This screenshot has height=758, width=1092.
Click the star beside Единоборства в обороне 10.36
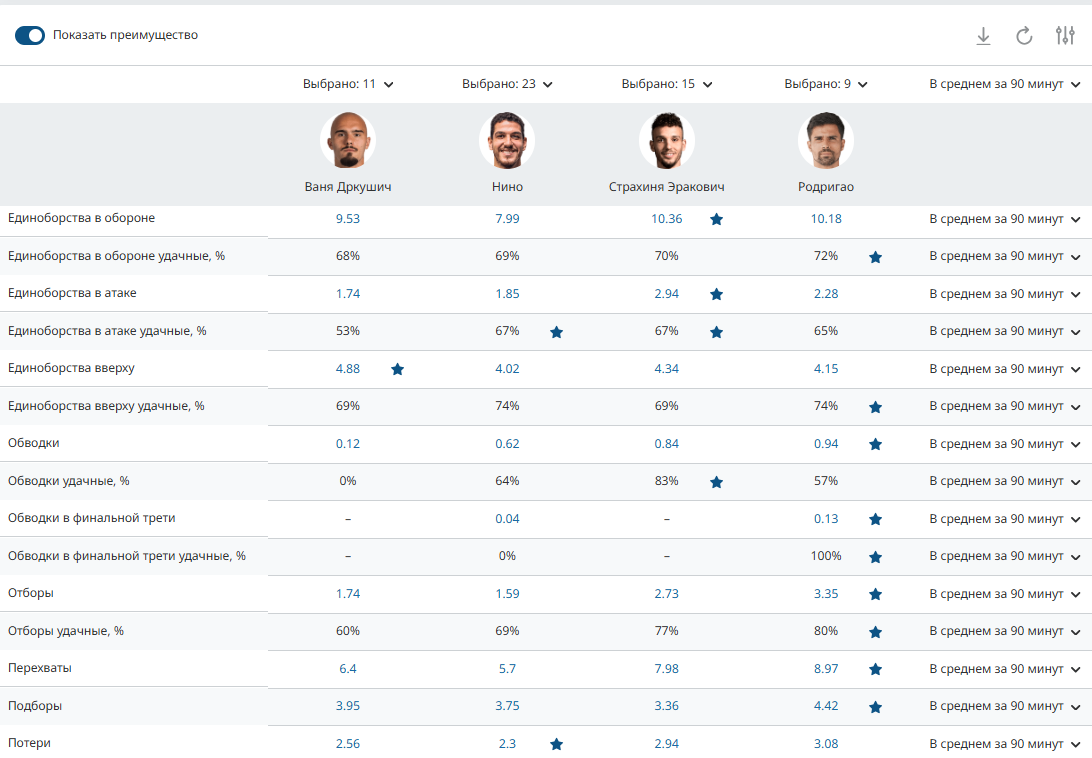(716, 219)
